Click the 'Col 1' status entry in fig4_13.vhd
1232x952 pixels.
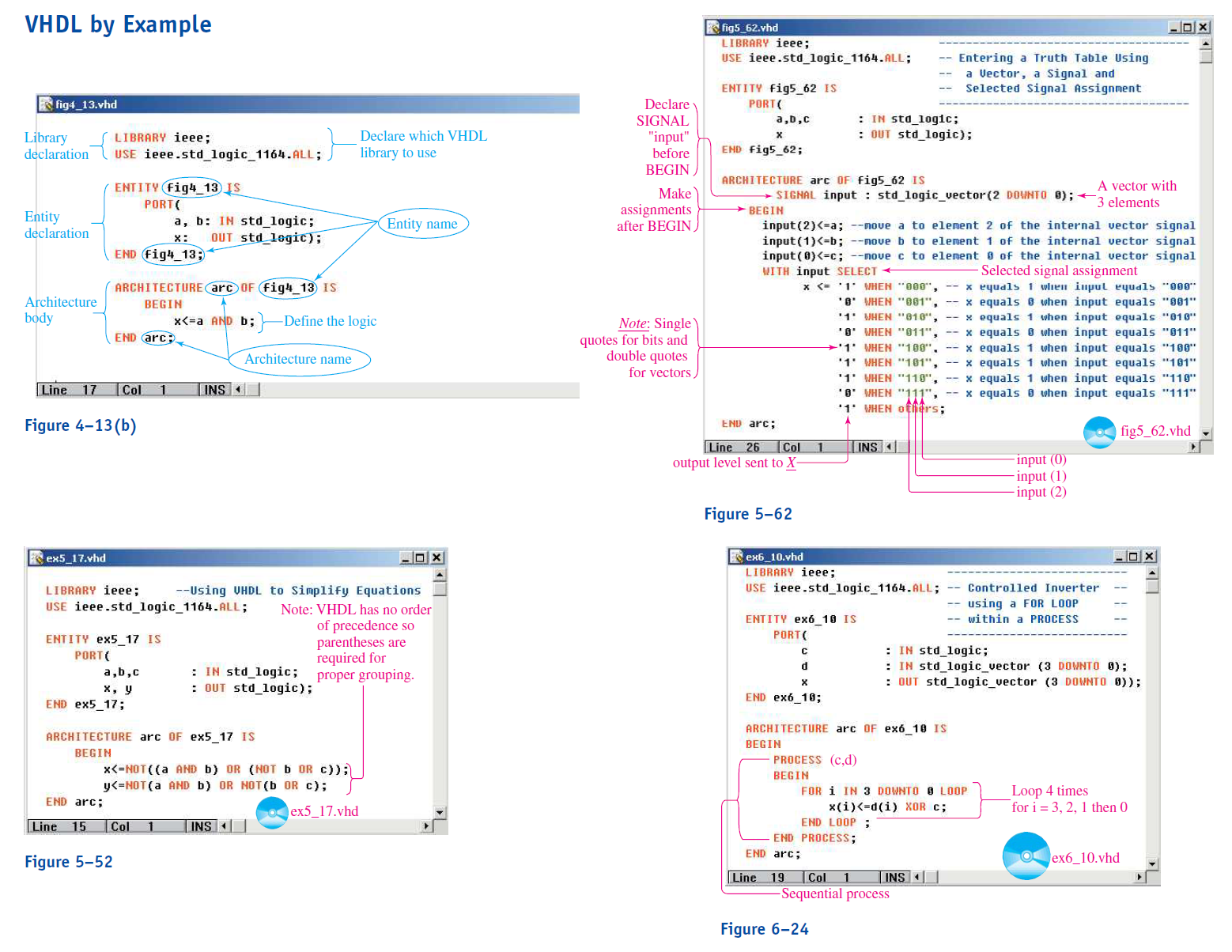158,389
